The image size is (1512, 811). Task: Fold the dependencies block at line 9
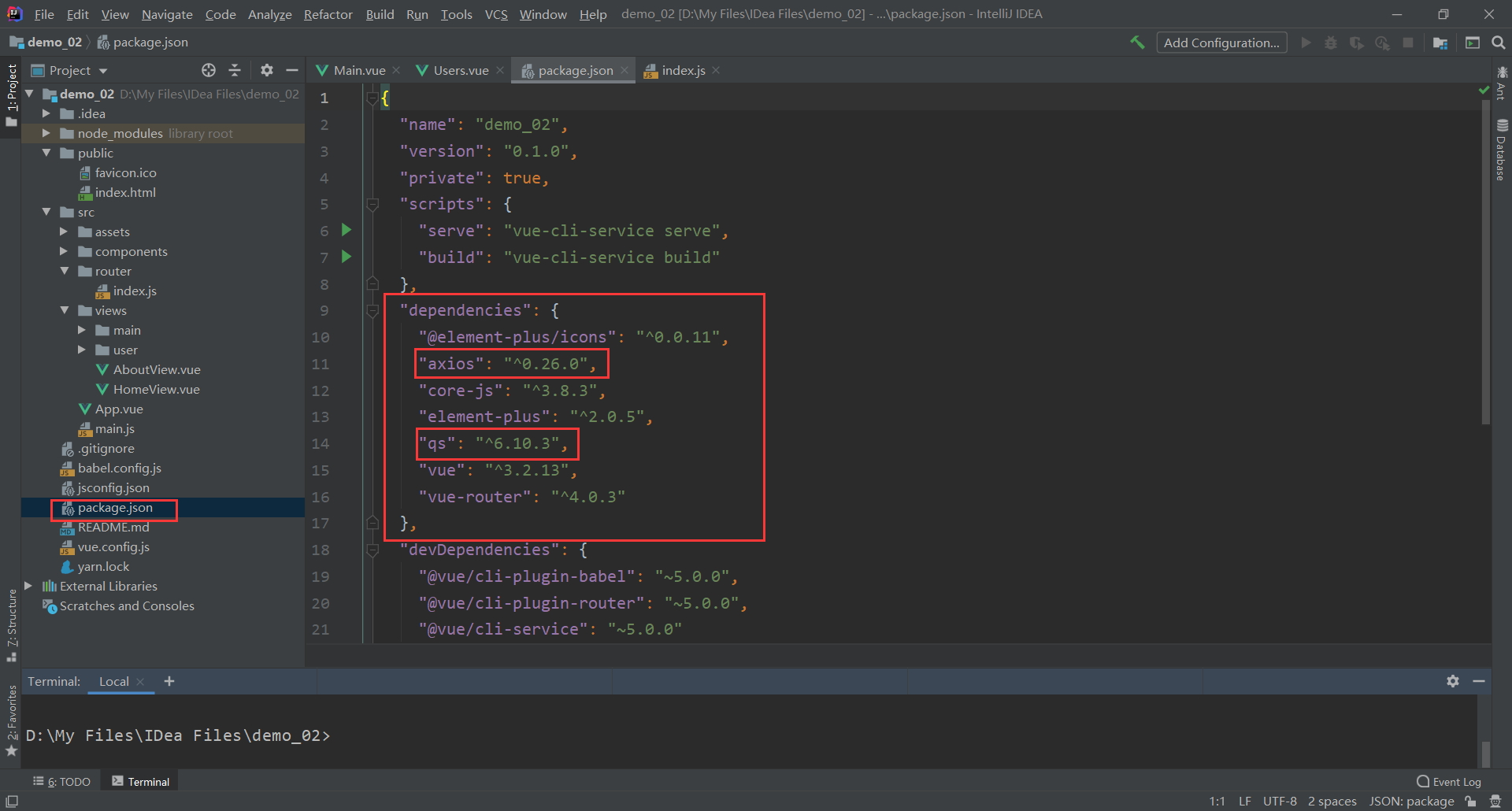click(372, 311)
